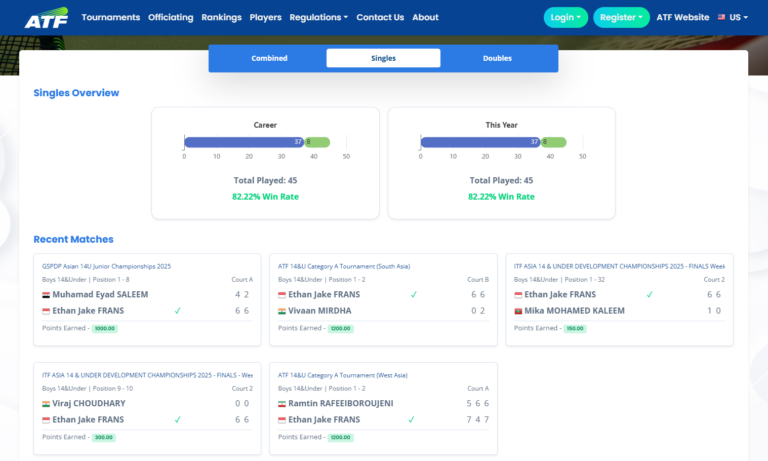Open GSPDP Asian 14U Junior Championships 2025 link
768x461 pixels.
(106, 267)
